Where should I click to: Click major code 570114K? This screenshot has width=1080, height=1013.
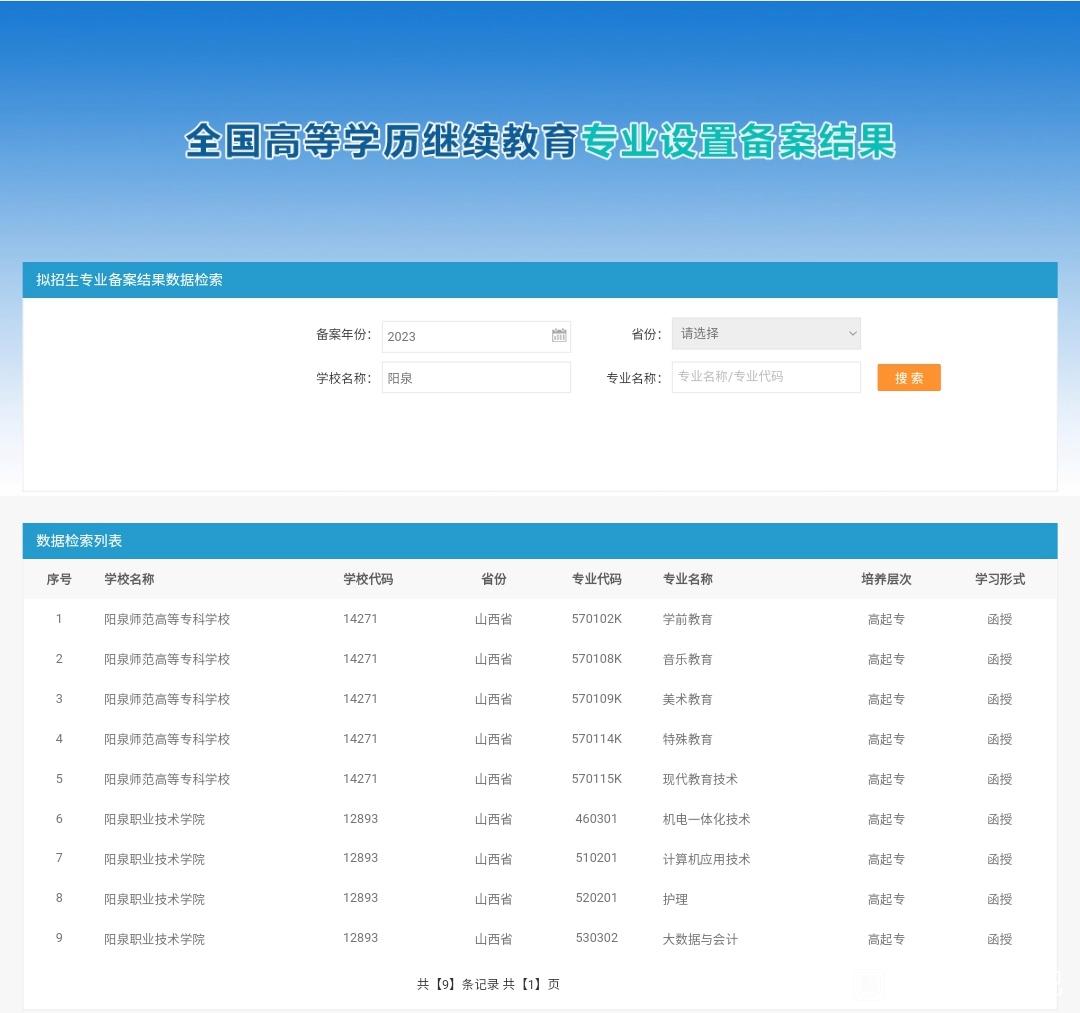(x=596, y=738)
